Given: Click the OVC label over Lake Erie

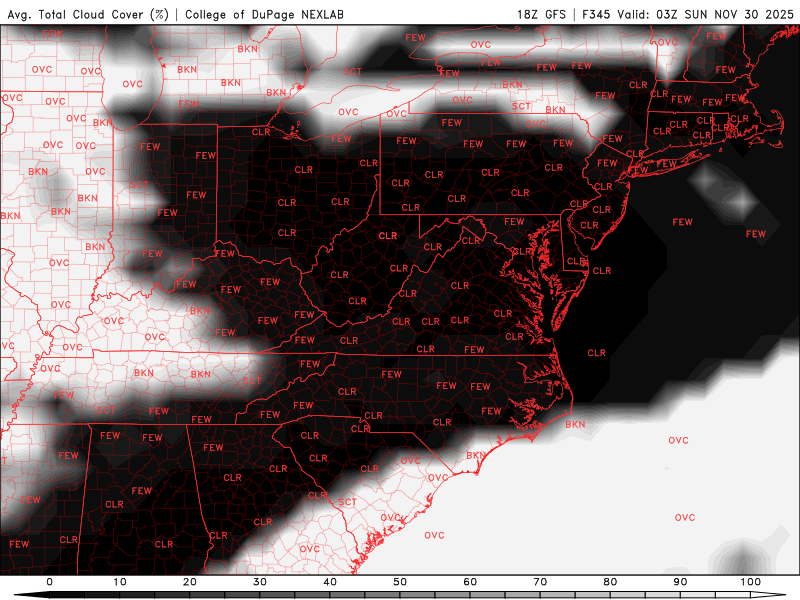Looking at the screenshot, I should (348, 112).
